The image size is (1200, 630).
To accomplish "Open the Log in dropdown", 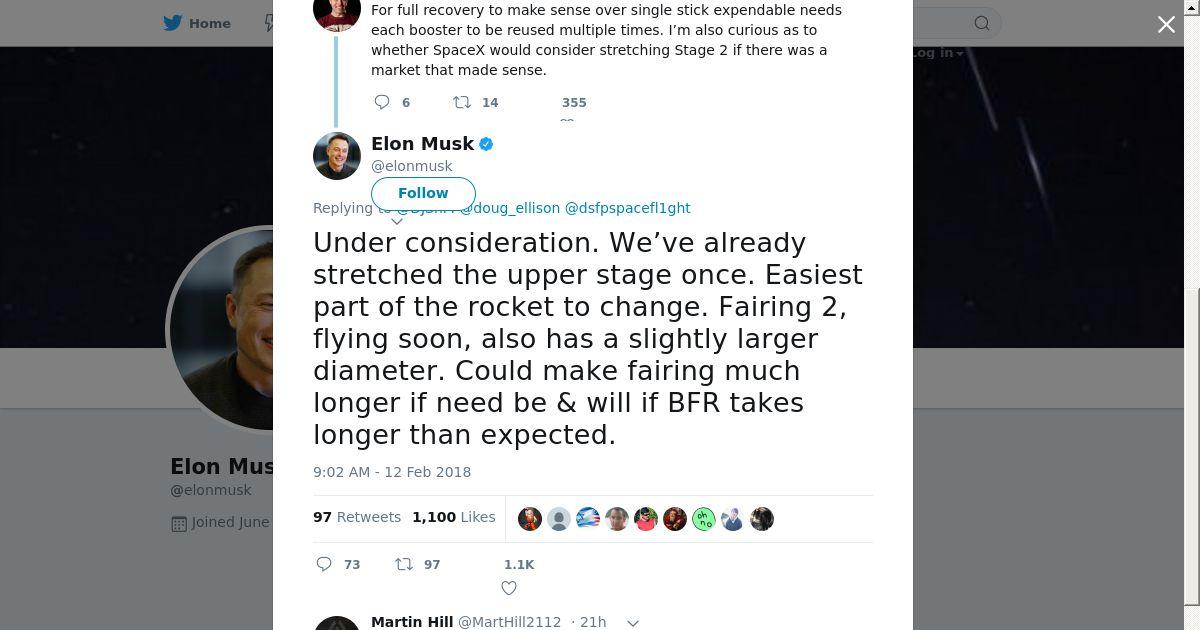I will [936, 53].
